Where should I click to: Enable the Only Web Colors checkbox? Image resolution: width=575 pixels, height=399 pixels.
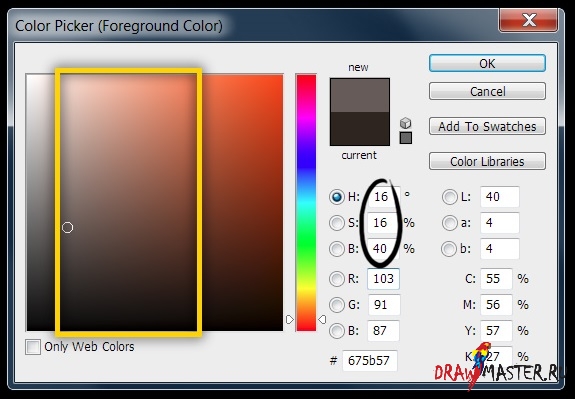(33, 347)
